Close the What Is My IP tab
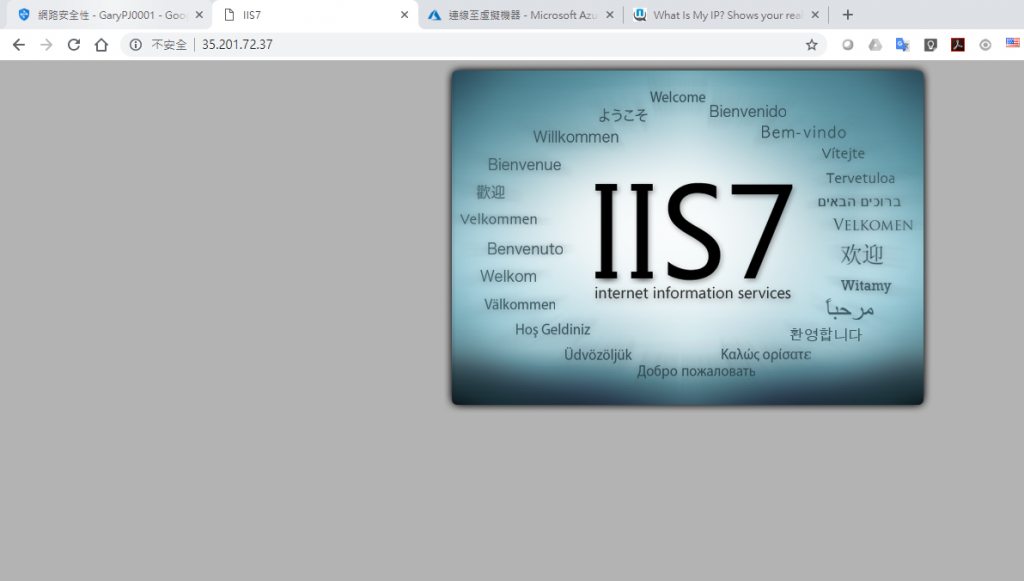The width and height of the screenshot is (1024, 581). pos(815,15)
